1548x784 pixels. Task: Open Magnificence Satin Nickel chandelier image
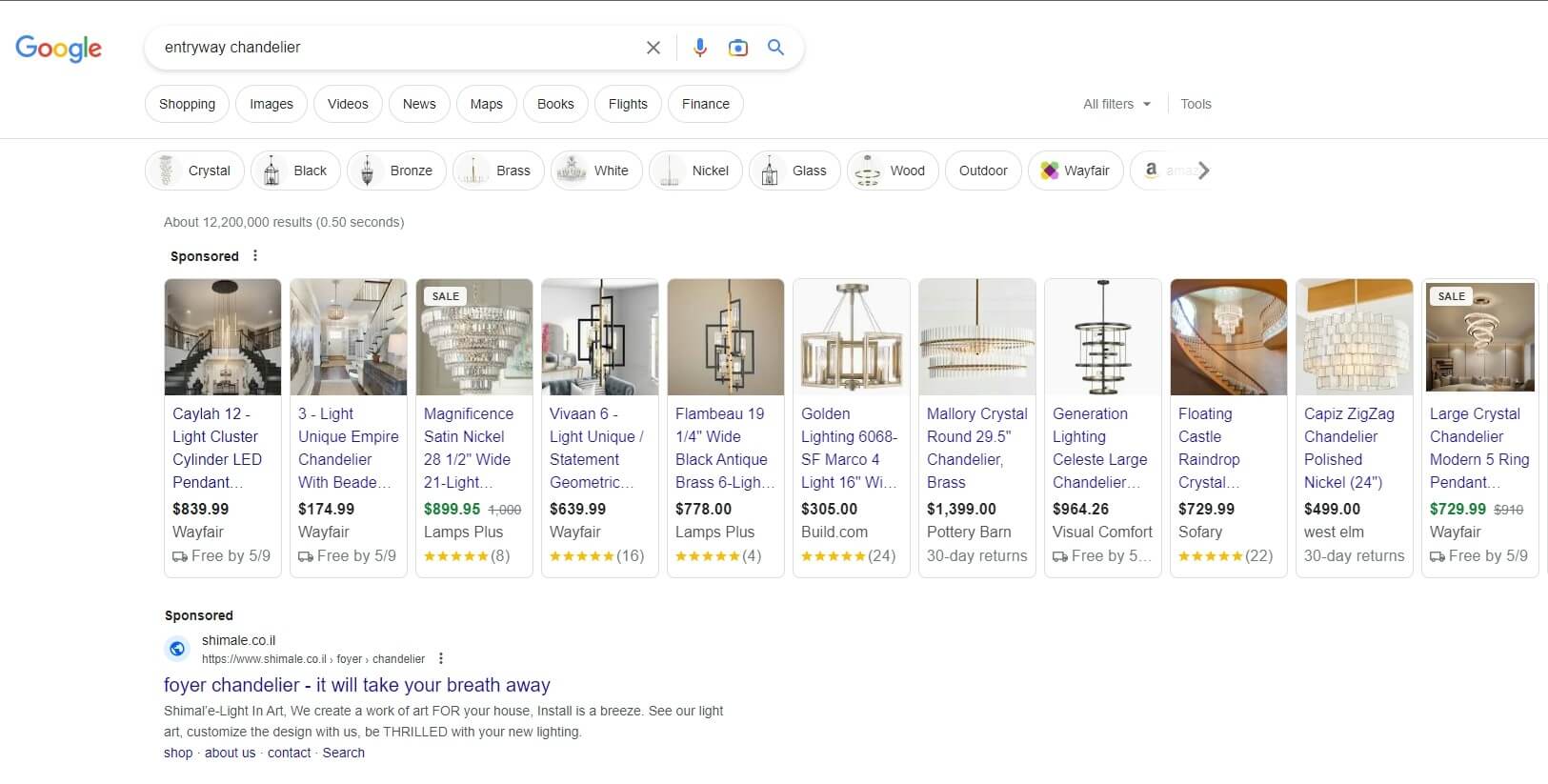[x=474, y=337]
